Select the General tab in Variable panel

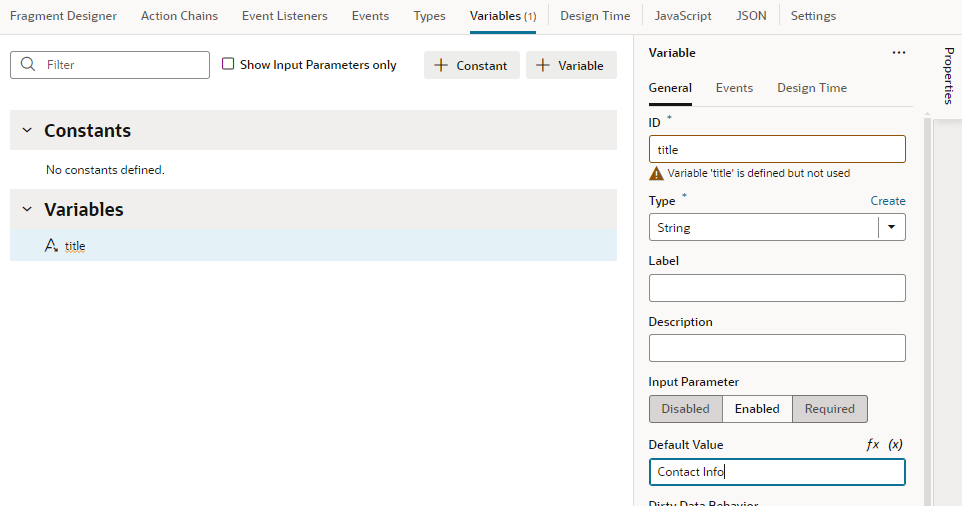coord(670,88)
